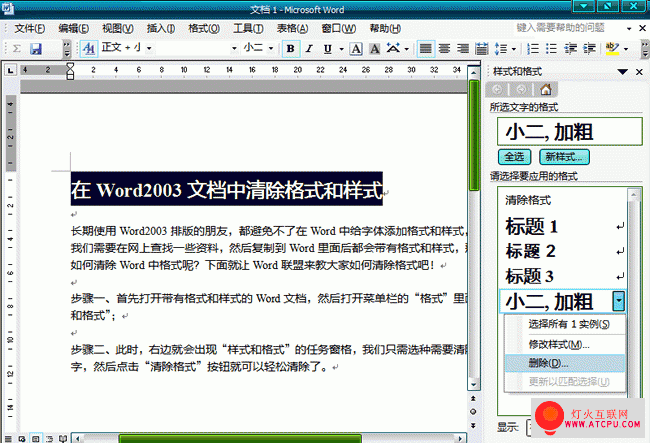Click the 全选 button

[x=514, y=157]
